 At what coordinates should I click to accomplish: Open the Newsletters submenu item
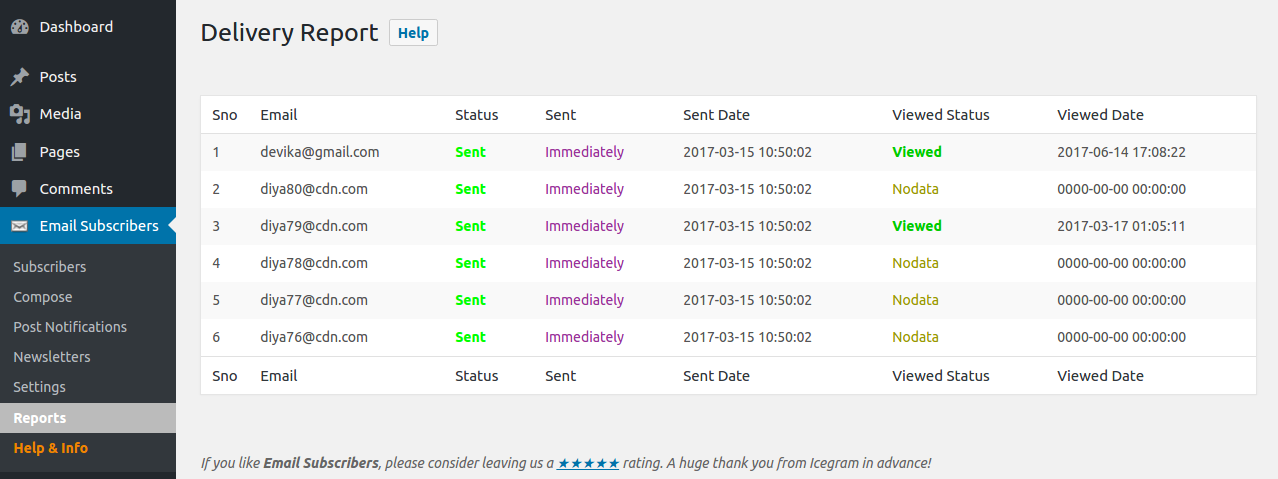(52, 357)
